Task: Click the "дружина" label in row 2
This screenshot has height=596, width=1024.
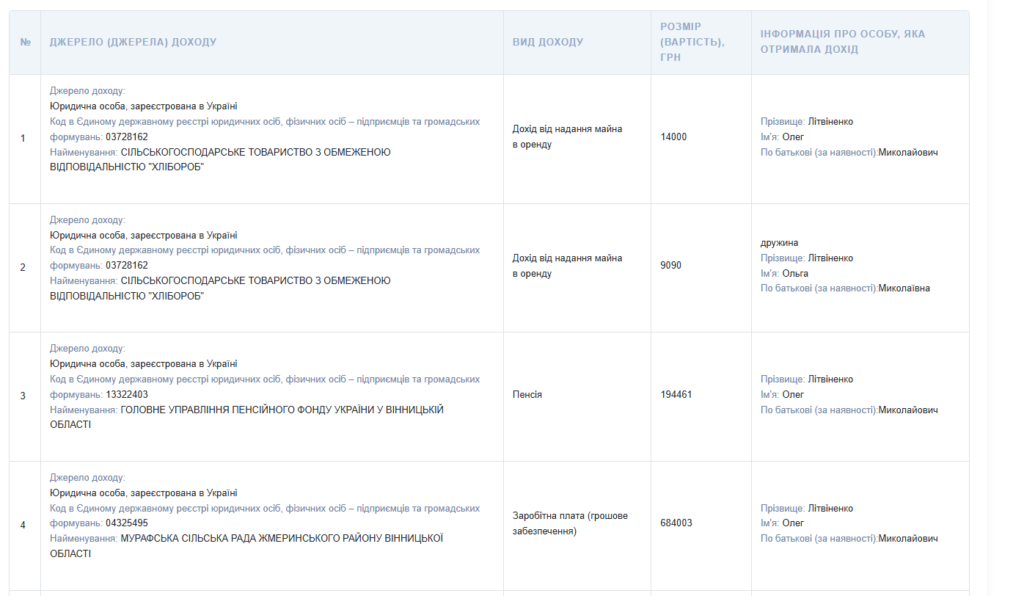Action: (779, 243)
